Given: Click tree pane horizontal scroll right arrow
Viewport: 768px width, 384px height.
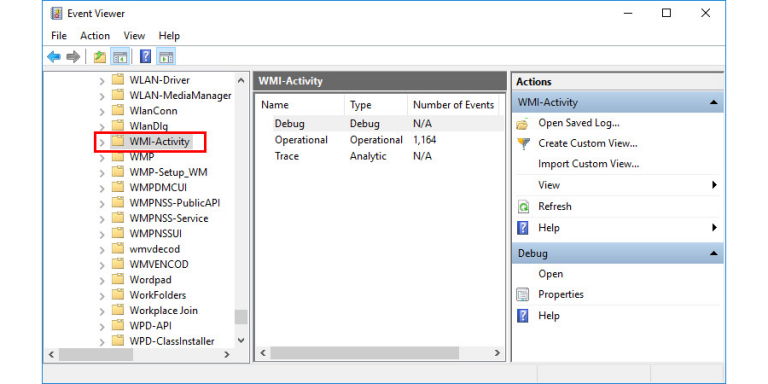Looking at the screenshot, I should tap(226, 354).
